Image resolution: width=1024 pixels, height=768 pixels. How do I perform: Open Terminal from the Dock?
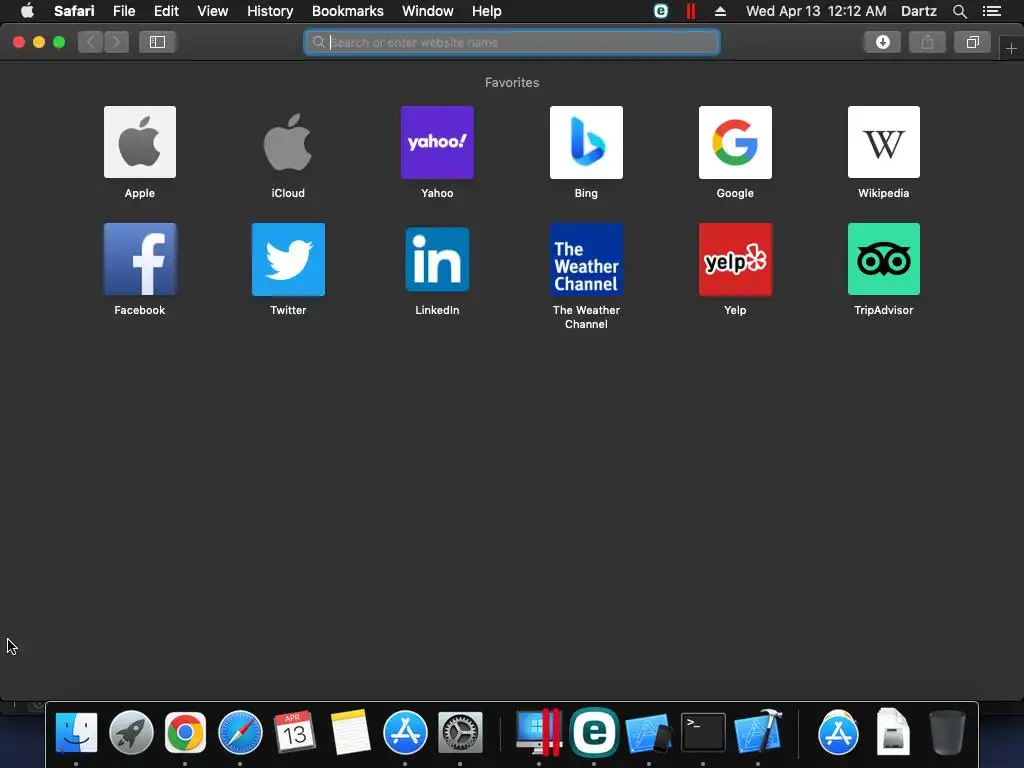[x=703, y=733]
